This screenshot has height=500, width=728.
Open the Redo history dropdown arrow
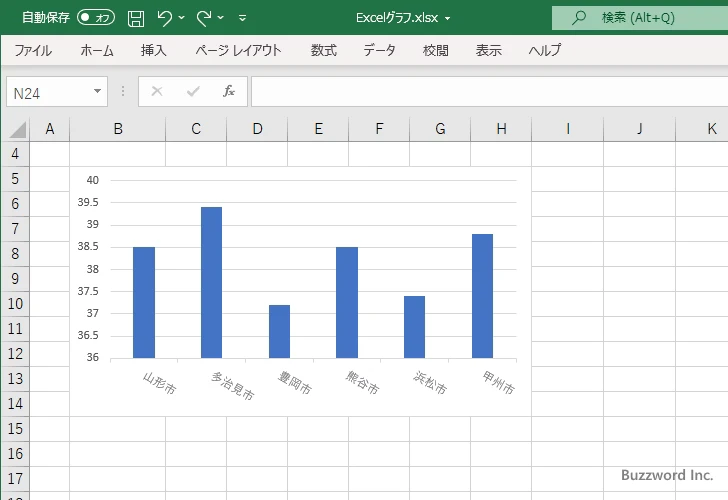pos(221,18)
